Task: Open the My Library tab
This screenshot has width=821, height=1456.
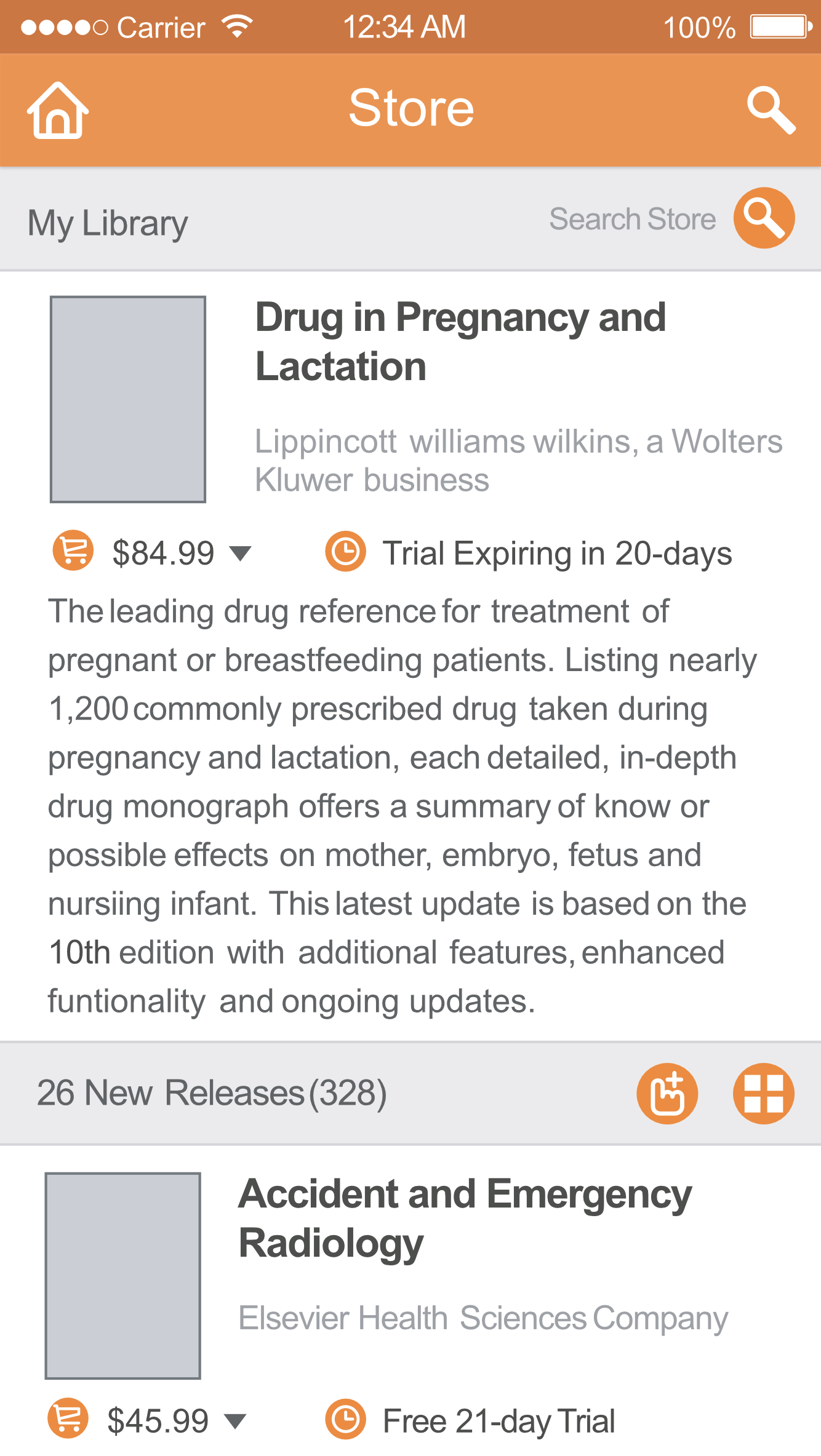Action: click(x=108, y=223)
